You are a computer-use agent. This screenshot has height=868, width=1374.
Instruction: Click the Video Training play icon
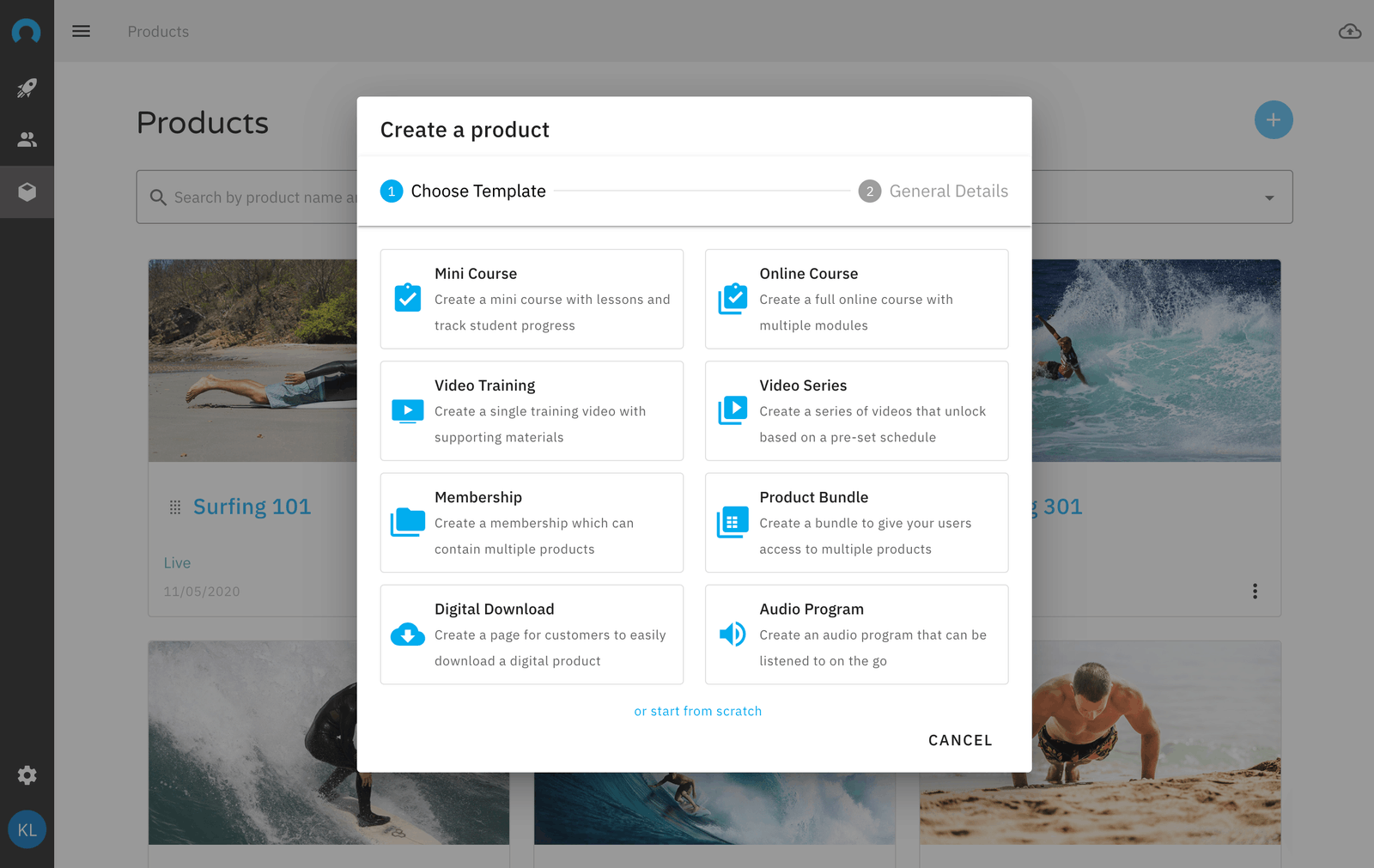[407, 410]
